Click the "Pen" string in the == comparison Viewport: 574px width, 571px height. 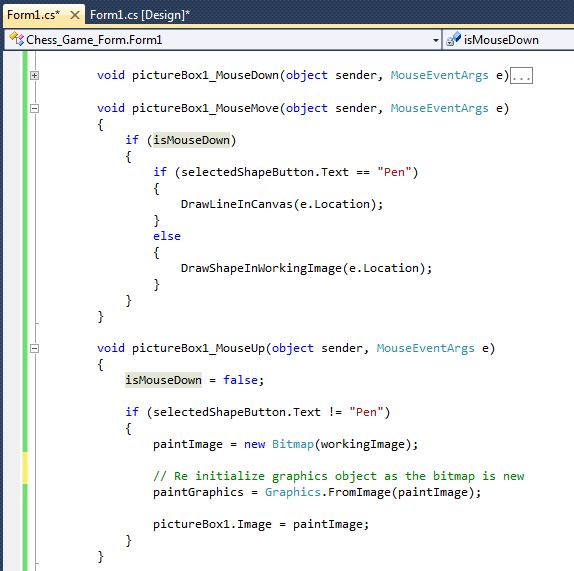point(394,172)
